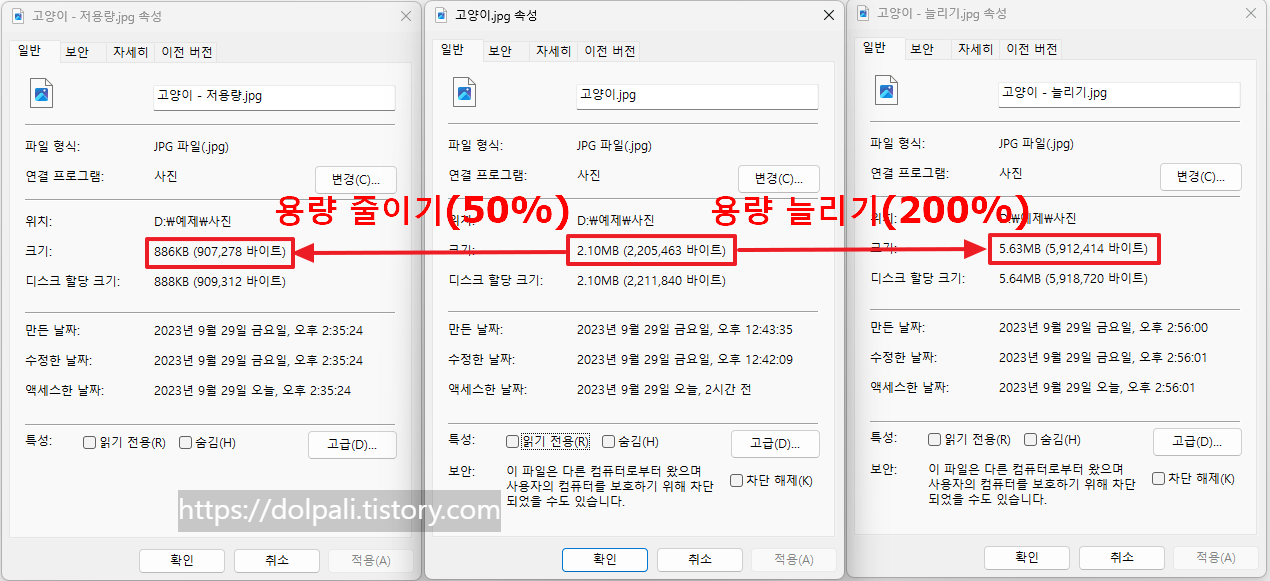Click the dolpali.tistory.com watermark link
This screenshot has height=581, width=1270.
point(337,511)
